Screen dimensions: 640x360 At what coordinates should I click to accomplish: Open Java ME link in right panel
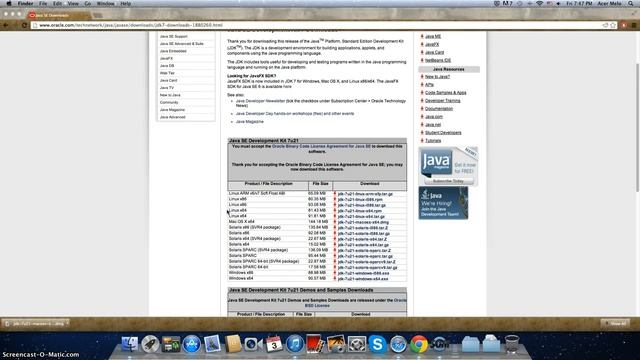[433, 36]
